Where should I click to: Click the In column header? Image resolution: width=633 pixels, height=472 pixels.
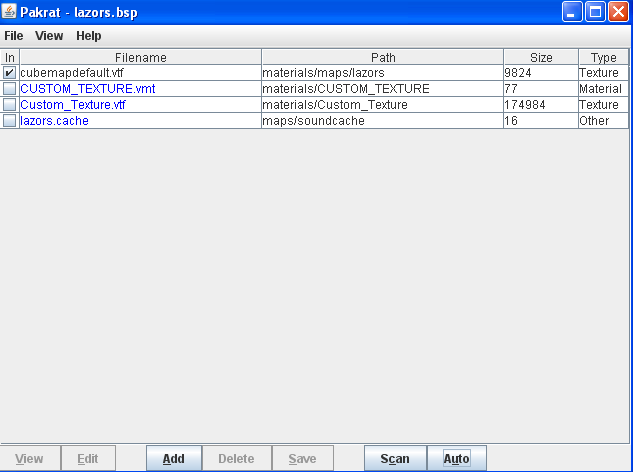click(9, 58)
